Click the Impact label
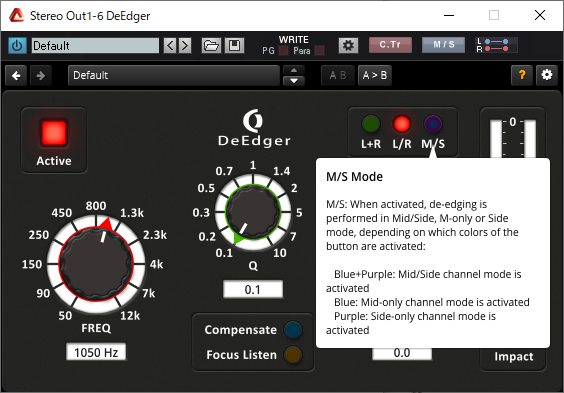The width and height of the screenshot is (564, 393). coord(514,357)
